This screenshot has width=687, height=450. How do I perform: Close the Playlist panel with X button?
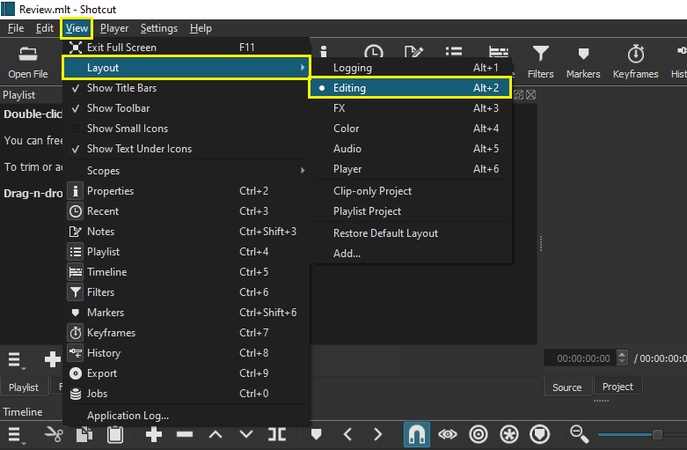click(531, 95)
